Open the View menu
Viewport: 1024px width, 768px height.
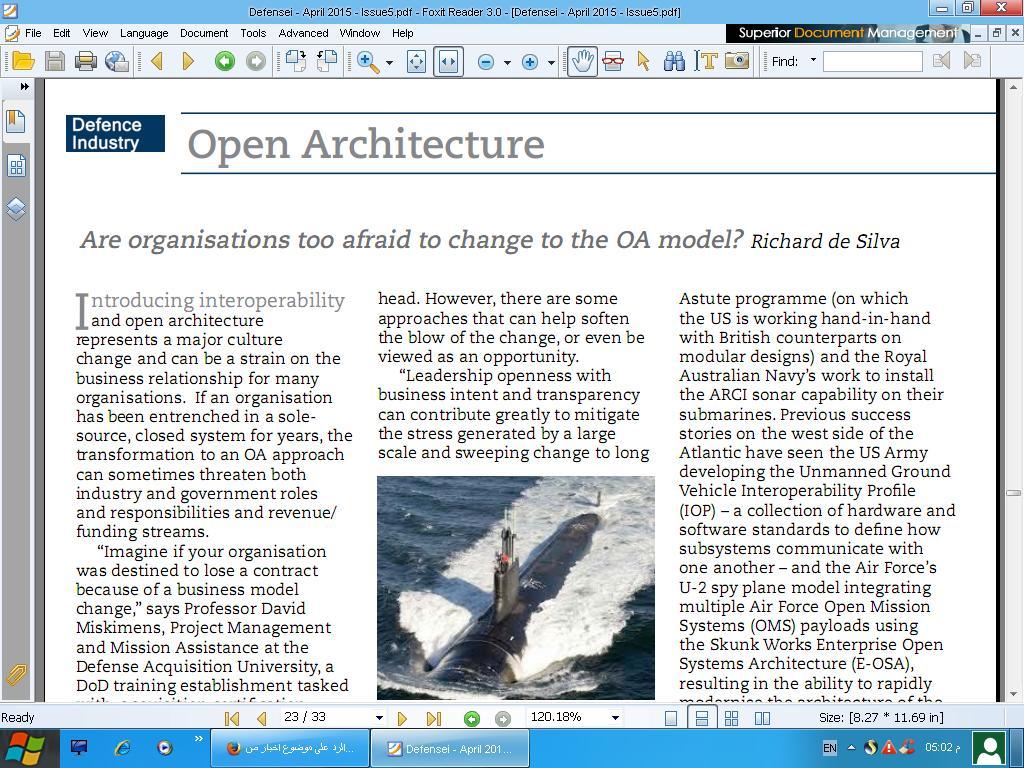[95, 33]
